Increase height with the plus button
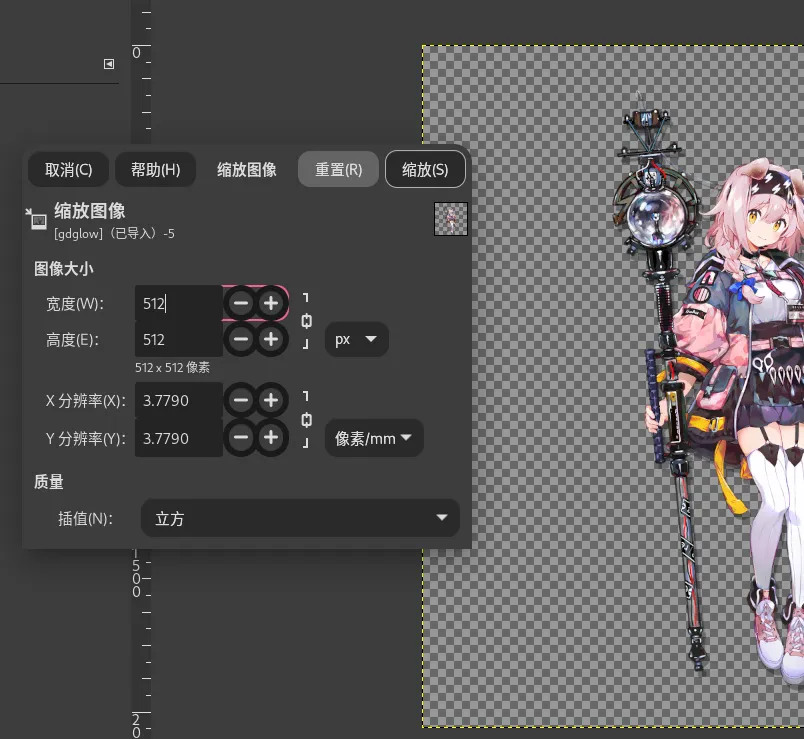The height and width of the screenshot is (739, 804). (271, 339)
